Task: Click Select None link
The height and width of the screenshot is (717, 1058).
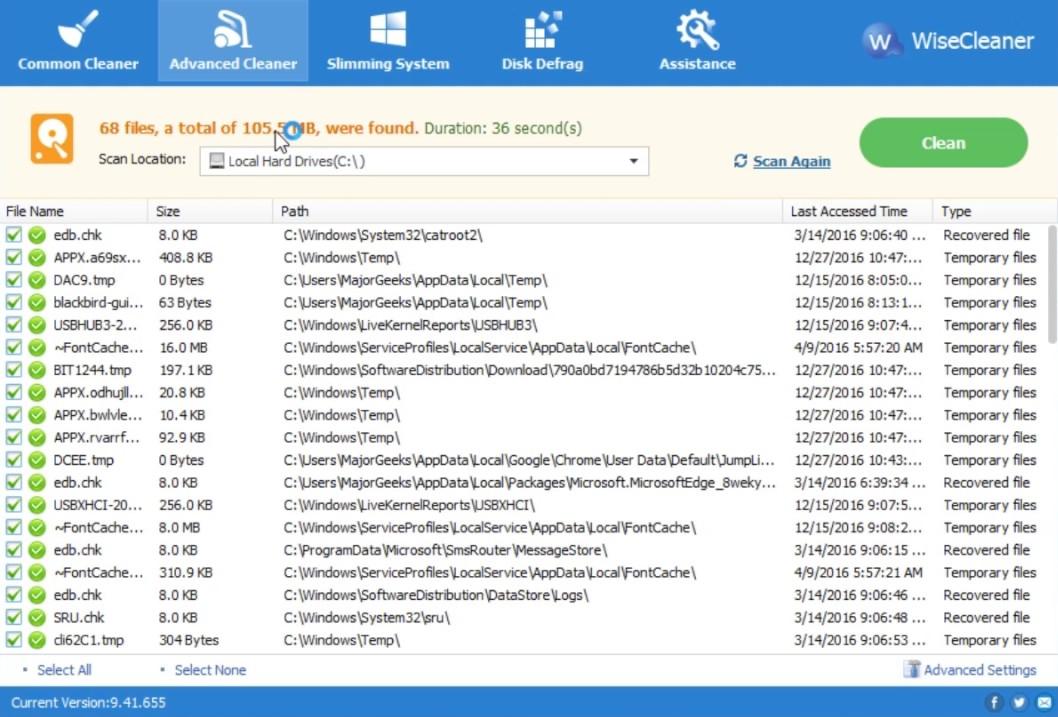Action: pos(210,670)
